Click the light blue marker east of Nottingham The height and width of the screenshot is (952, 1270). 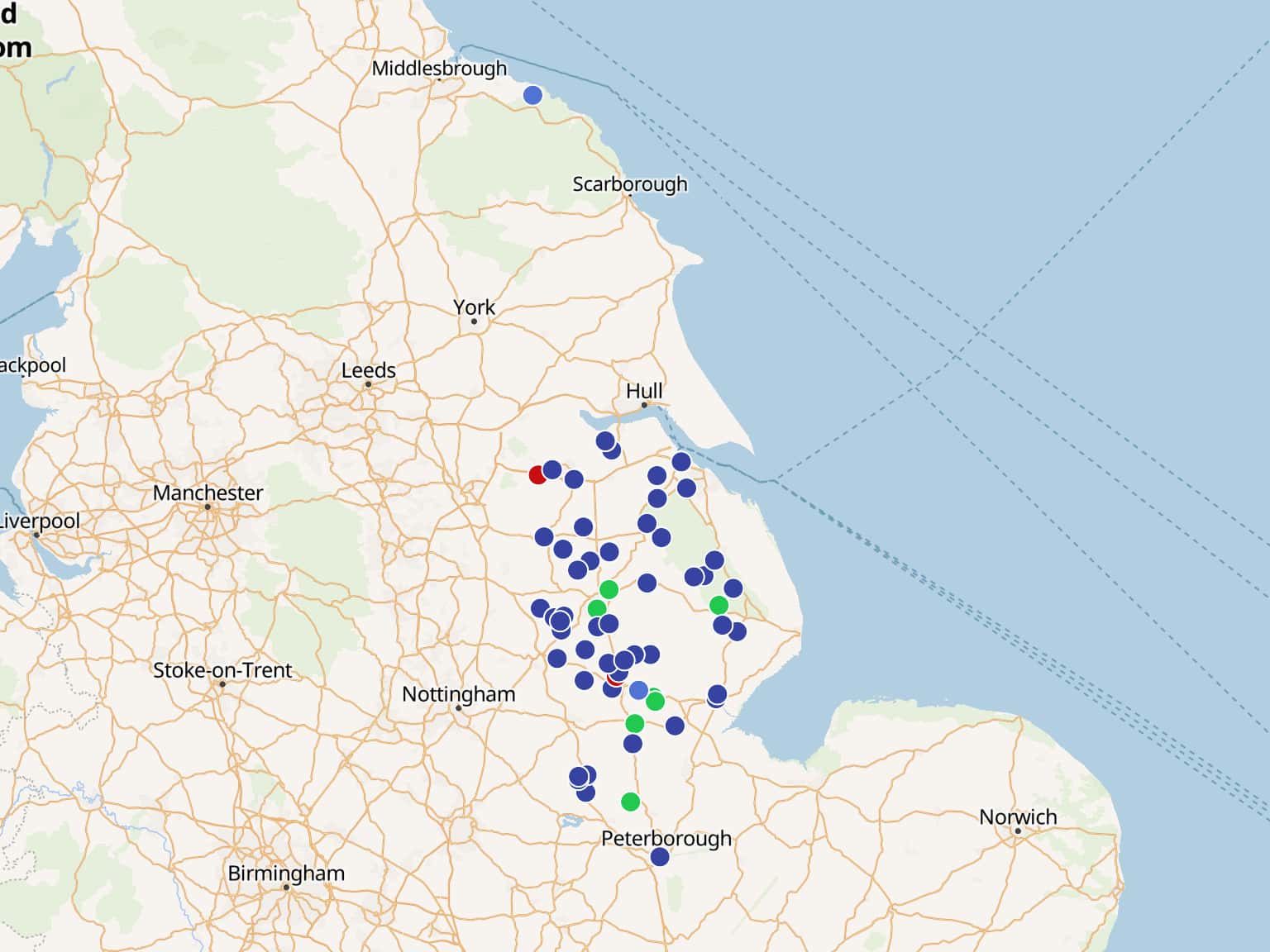638,690
